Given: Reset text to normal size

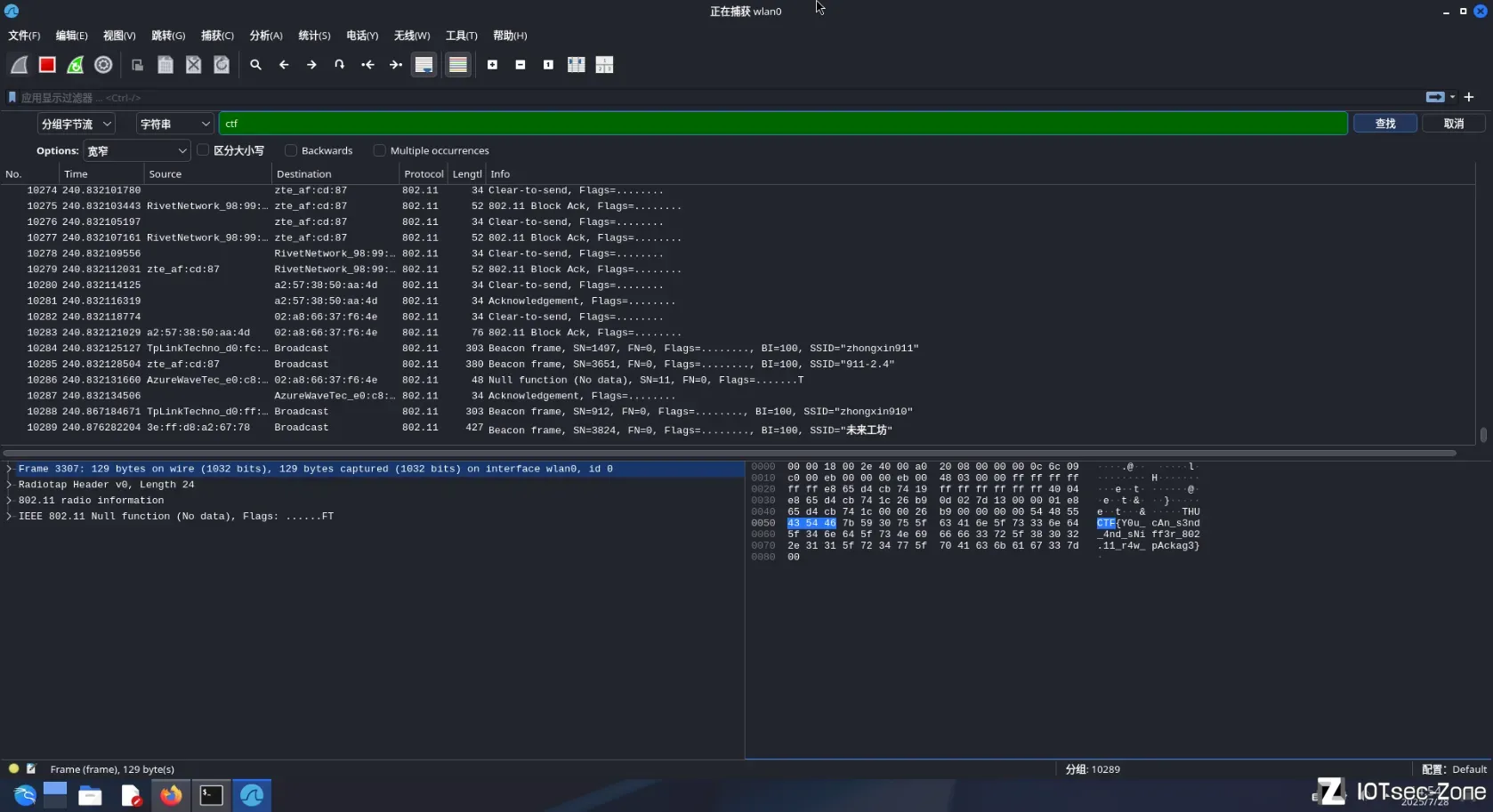Looking at the screenshot, I should [548, 65].
